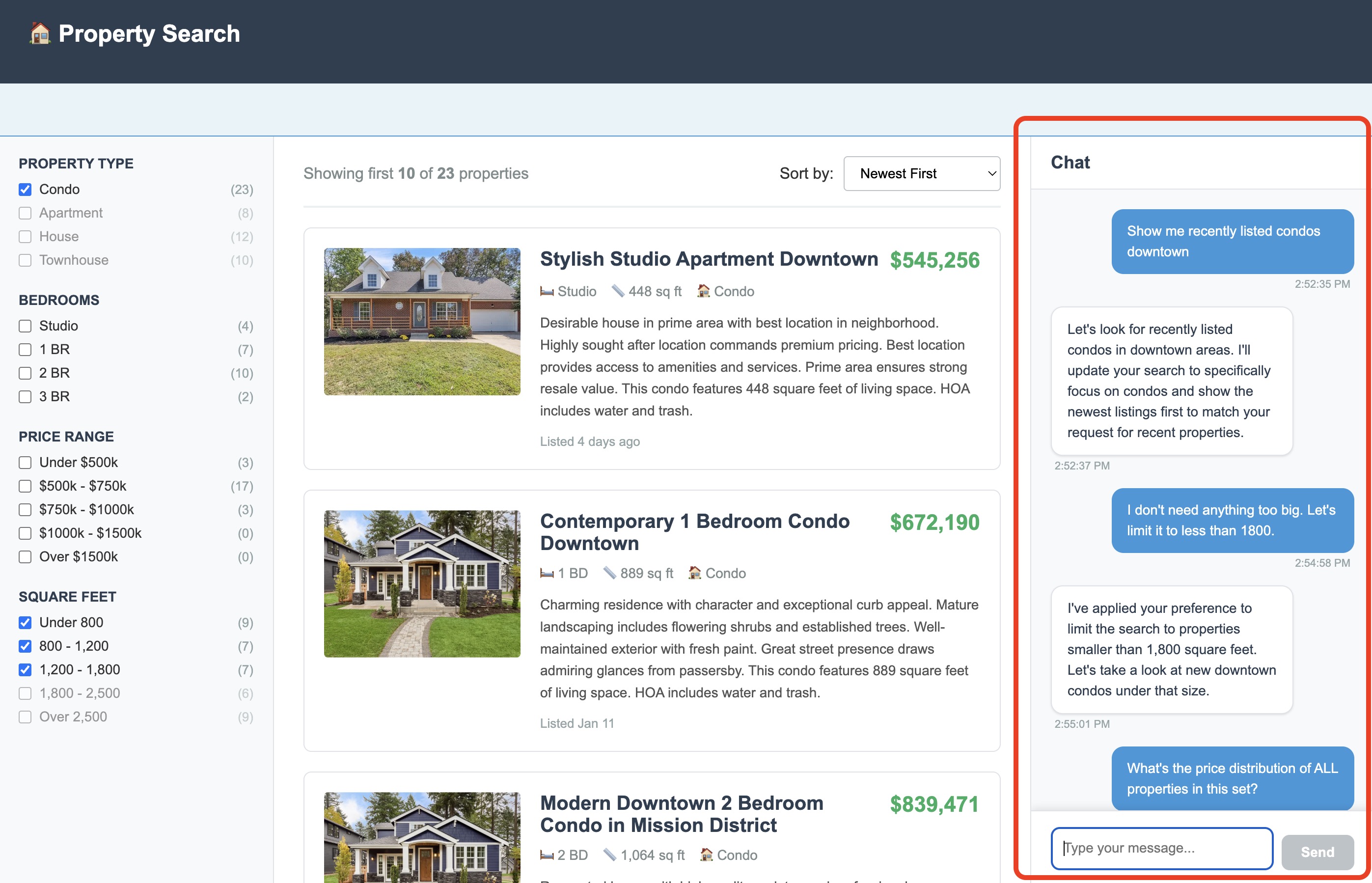Click the ruler icon beside 448 sq ft
Screen dimensions: 1372x883
[x=617, y=291]
